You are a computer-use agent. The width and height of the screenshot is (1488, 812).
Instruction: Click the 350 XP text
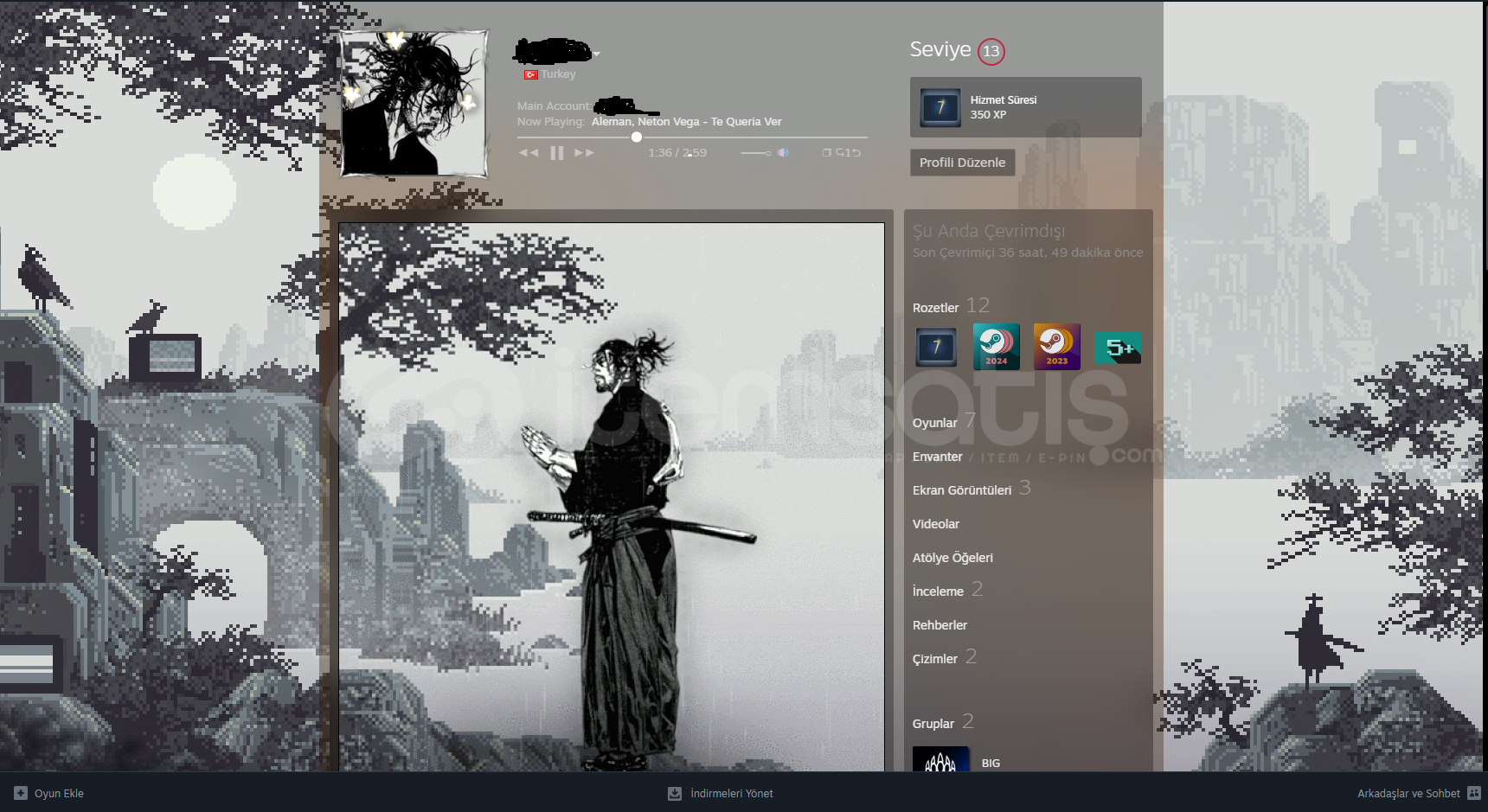(988, 115)
